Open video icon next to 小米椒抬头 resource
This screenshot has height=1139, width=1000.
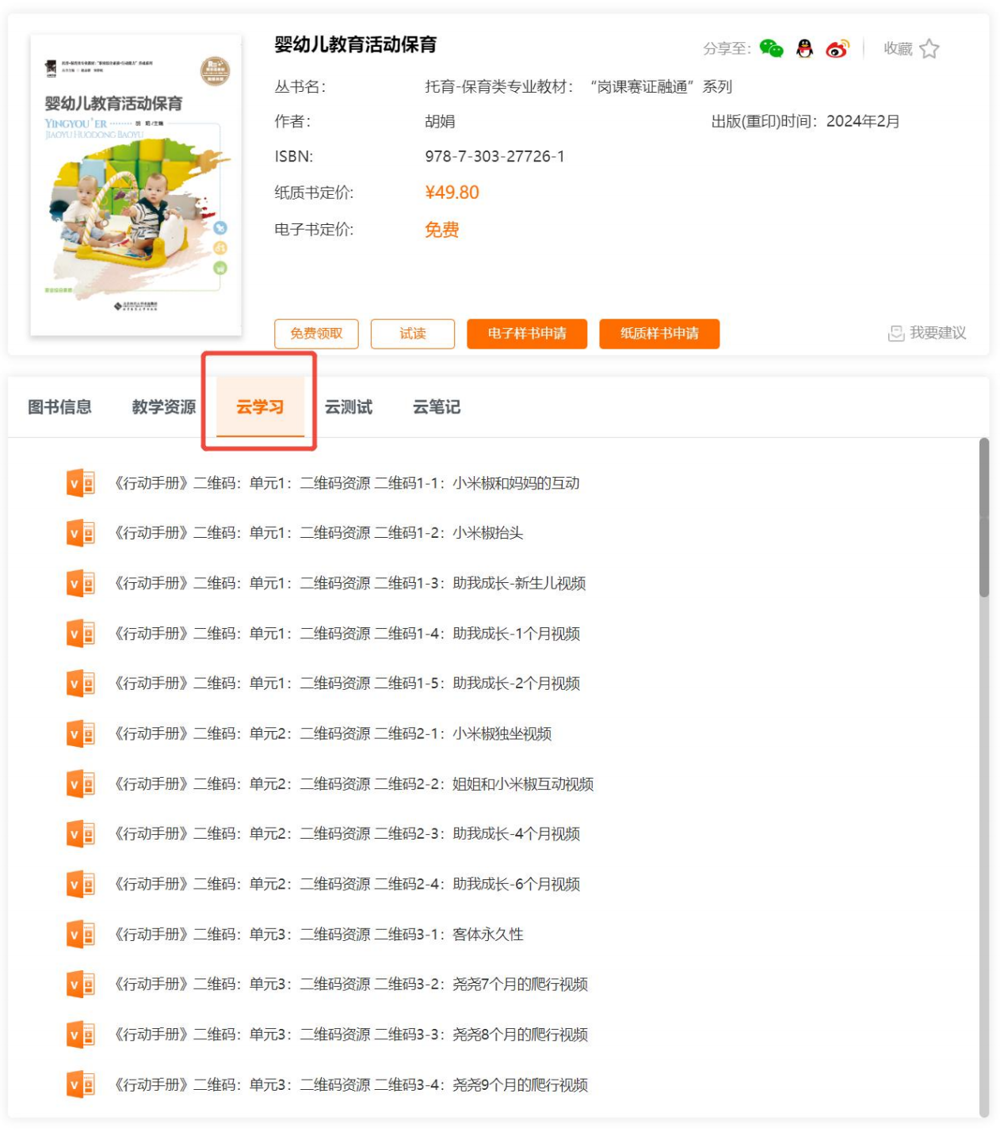(x=80, y=532)
